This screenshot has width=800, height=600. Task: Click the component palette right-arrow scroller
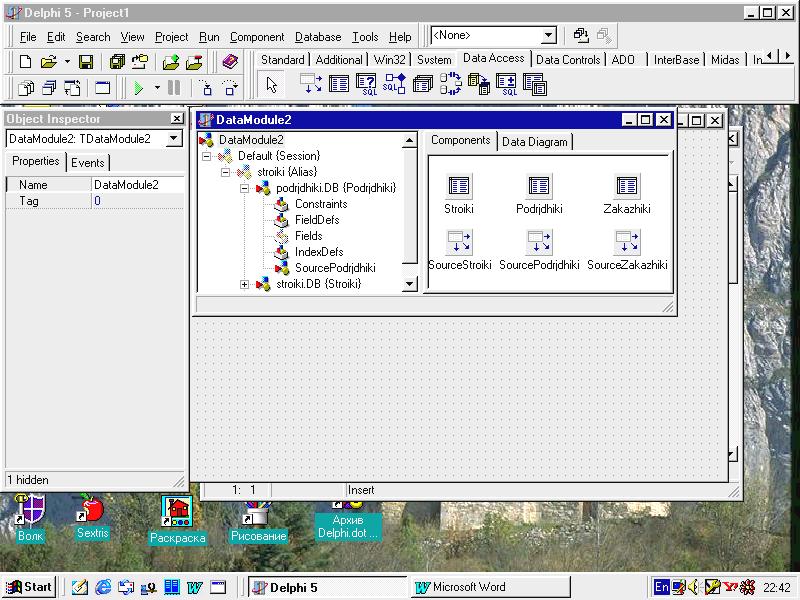click(x=787, y=56)
